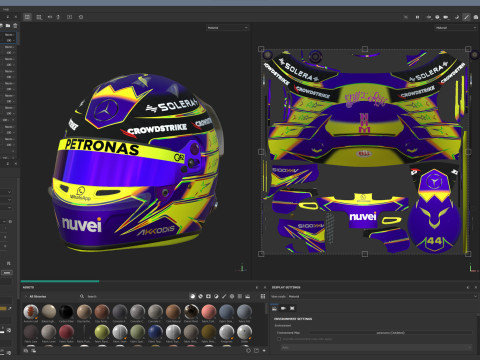
Task: Switch to the 3D only viewport icon
Action: pos(39,17)
